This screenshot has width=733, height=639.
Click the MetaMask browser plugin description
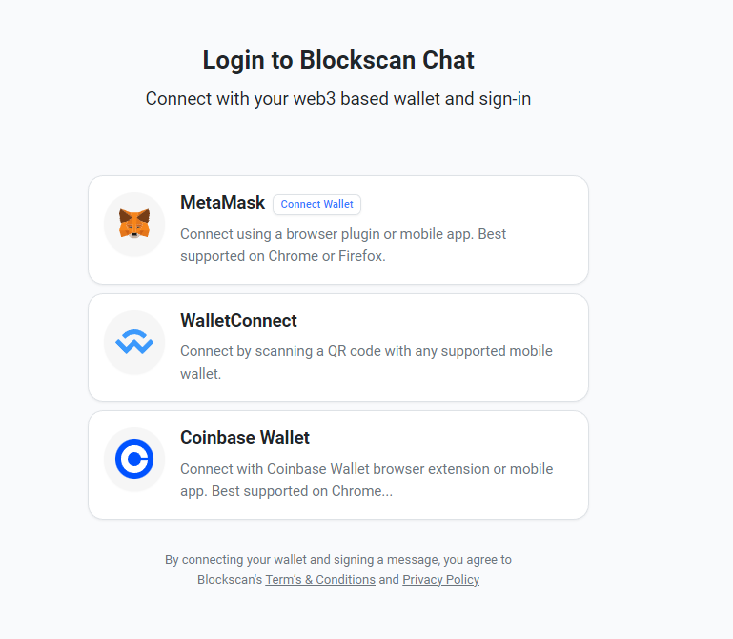click(x=343, y=245)
